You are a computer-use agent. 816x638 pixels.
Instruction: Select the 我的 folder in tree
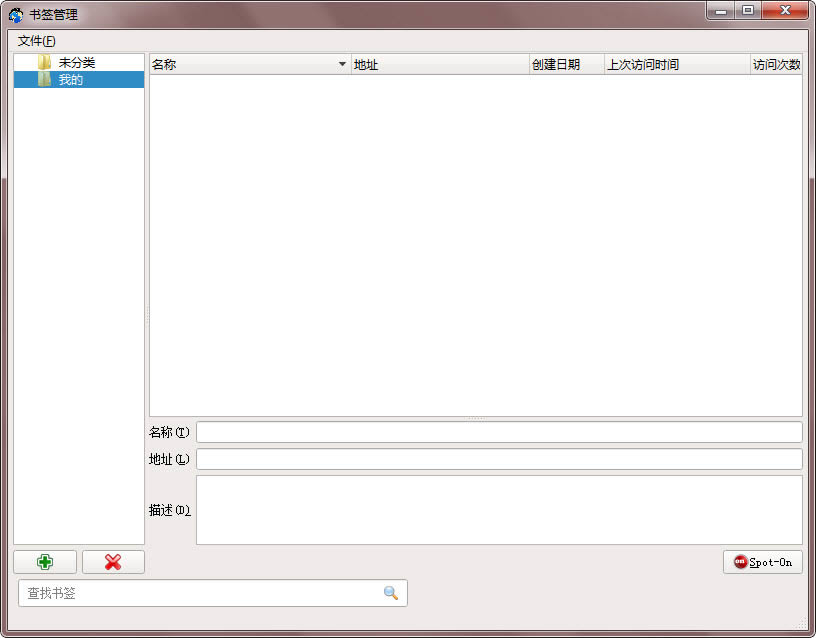point(79,80)
